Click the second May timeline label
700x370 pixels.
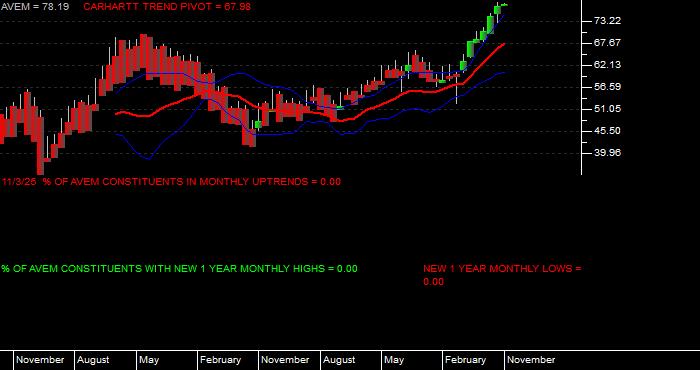394,360
